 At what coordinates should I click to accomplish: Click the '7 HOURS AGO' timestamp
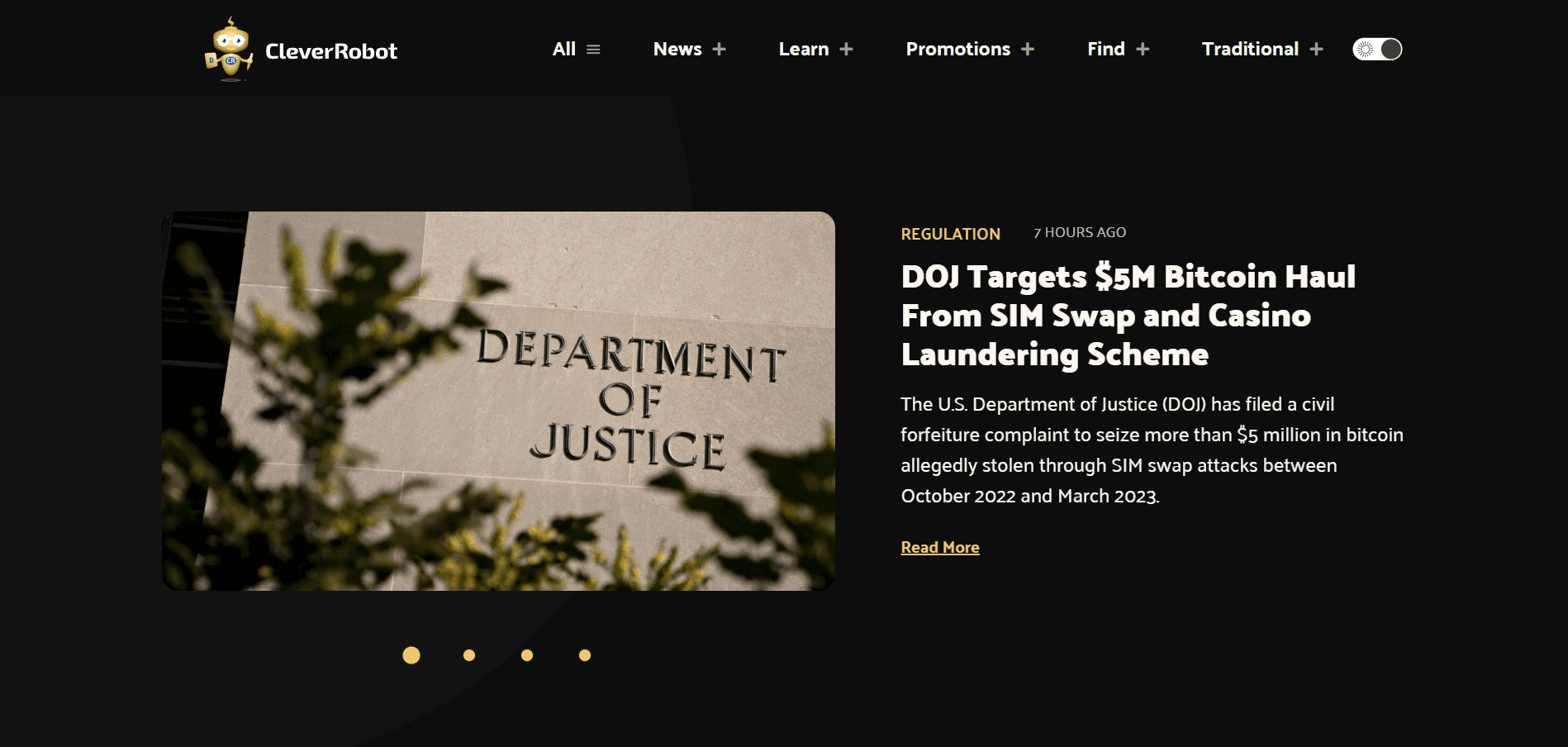[1080, 233]
